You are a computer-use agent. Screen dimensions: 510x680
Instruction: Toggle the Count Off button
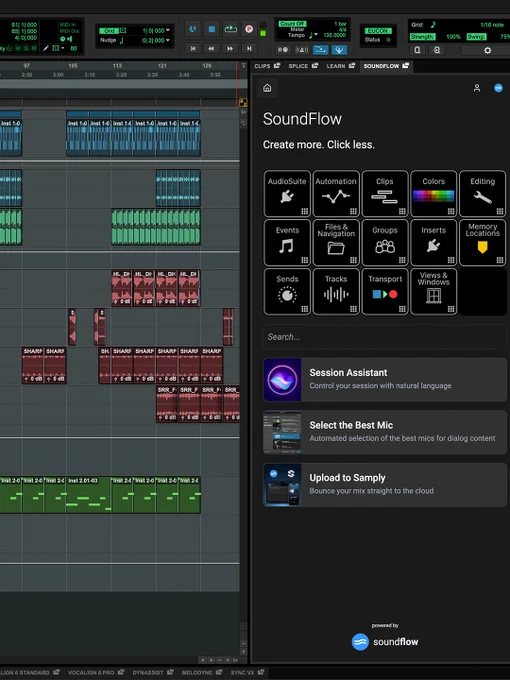click(x=292, y=24)
